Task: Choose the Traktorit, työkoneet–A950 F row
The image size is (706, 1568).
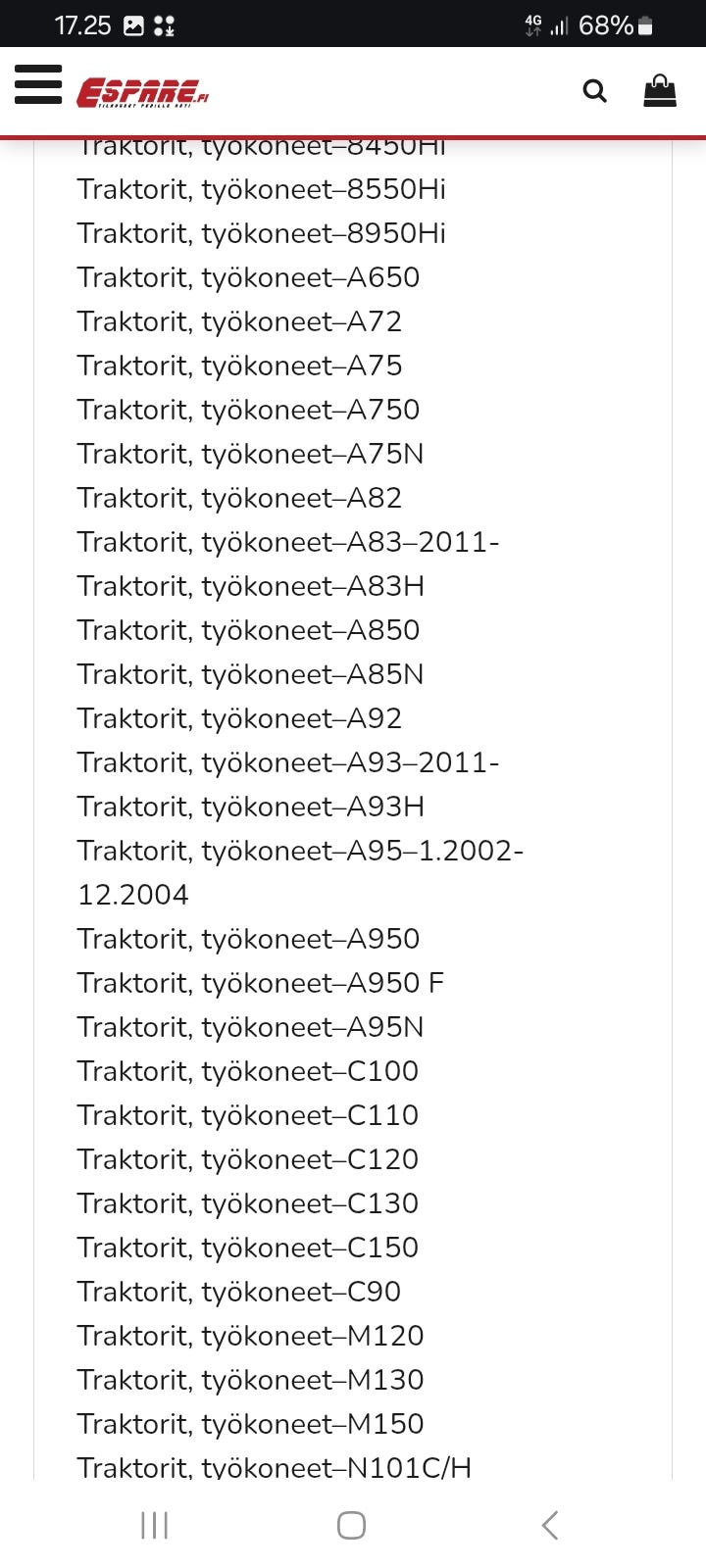Action: 260,983
